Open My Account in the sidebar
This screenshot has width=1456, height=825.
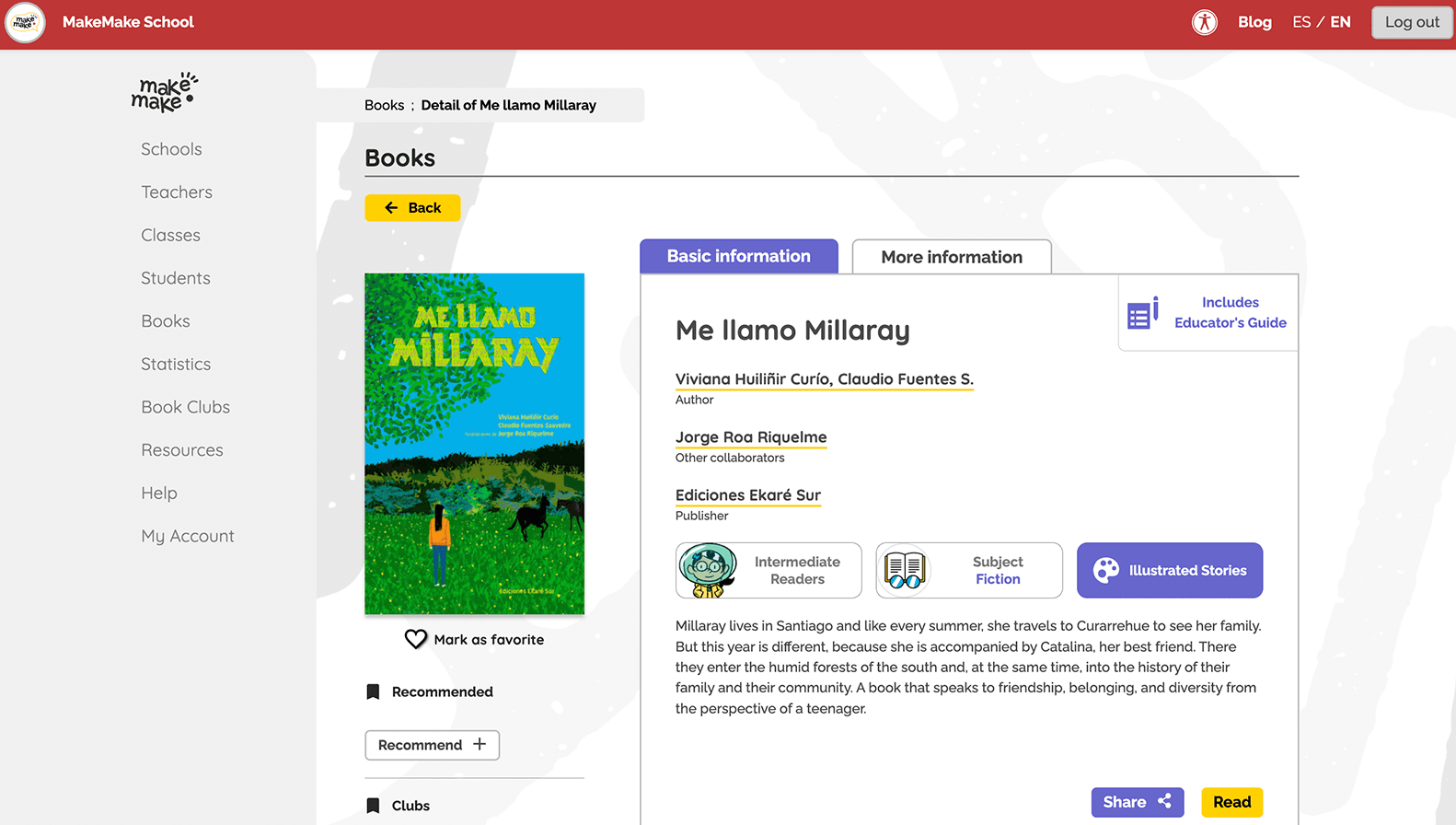[x=188, y=537]
